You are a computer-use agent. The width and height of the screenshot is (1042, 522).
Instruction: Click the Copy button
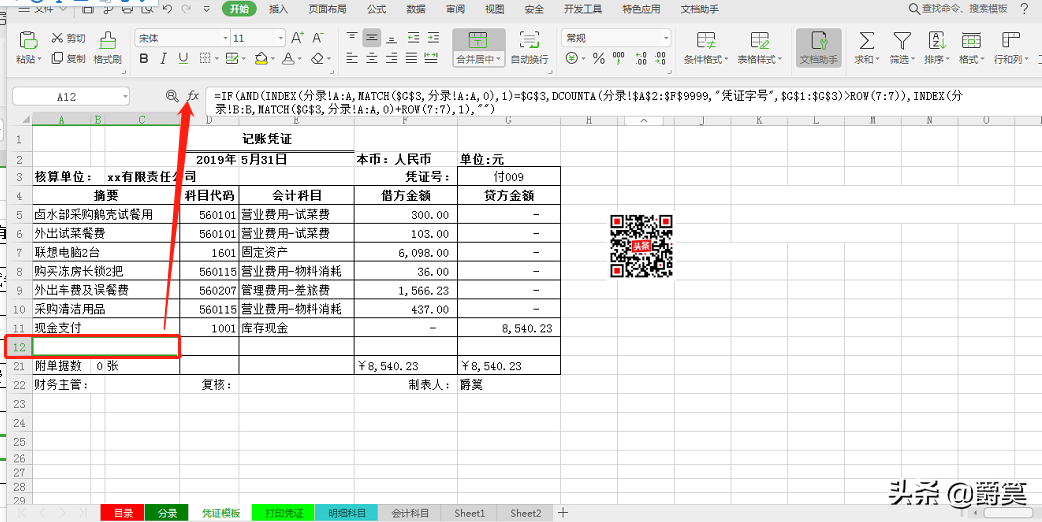pos(69,58)
